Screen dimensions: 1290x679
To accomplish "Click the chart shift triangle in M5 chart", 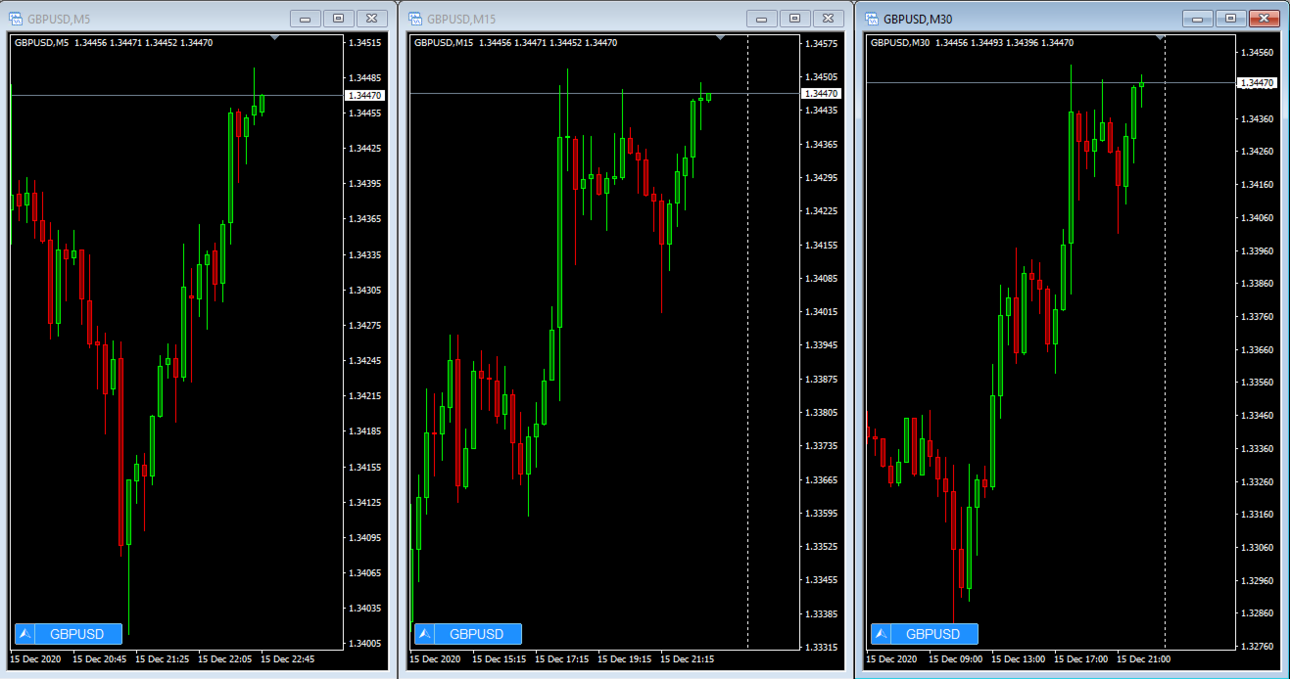I will coord(276,38).
